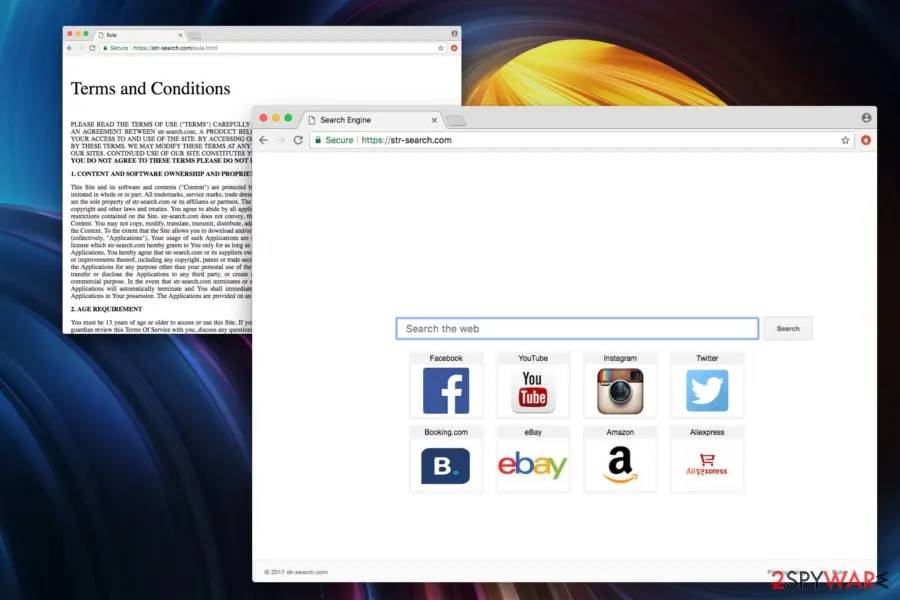Bookmark the eula.html page with star

pyautogui.click(x=441, y=48)
